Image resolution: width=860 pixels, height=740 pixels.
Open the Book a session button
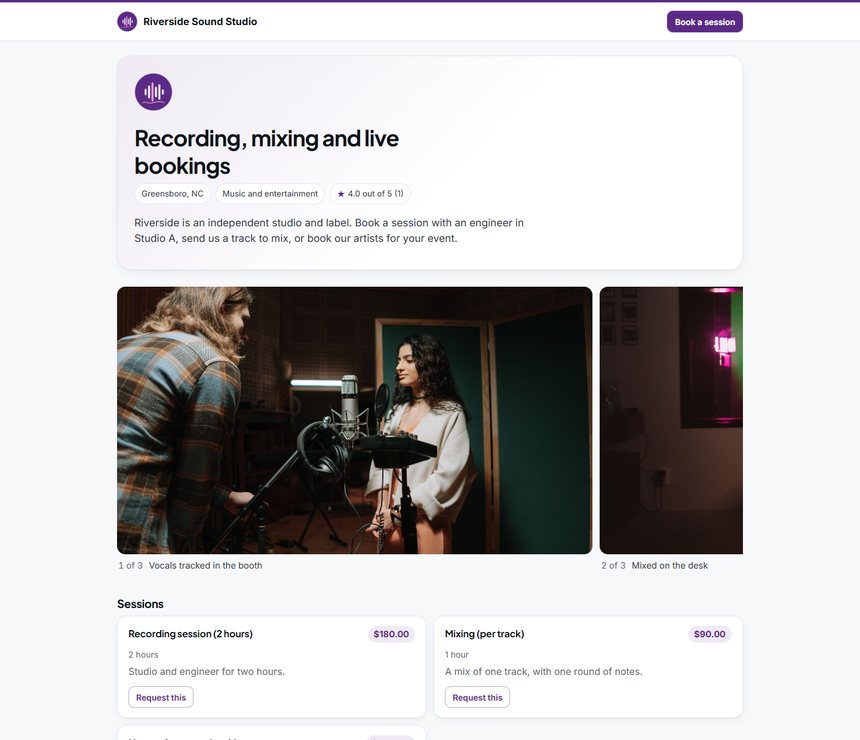tap(705, 22)
